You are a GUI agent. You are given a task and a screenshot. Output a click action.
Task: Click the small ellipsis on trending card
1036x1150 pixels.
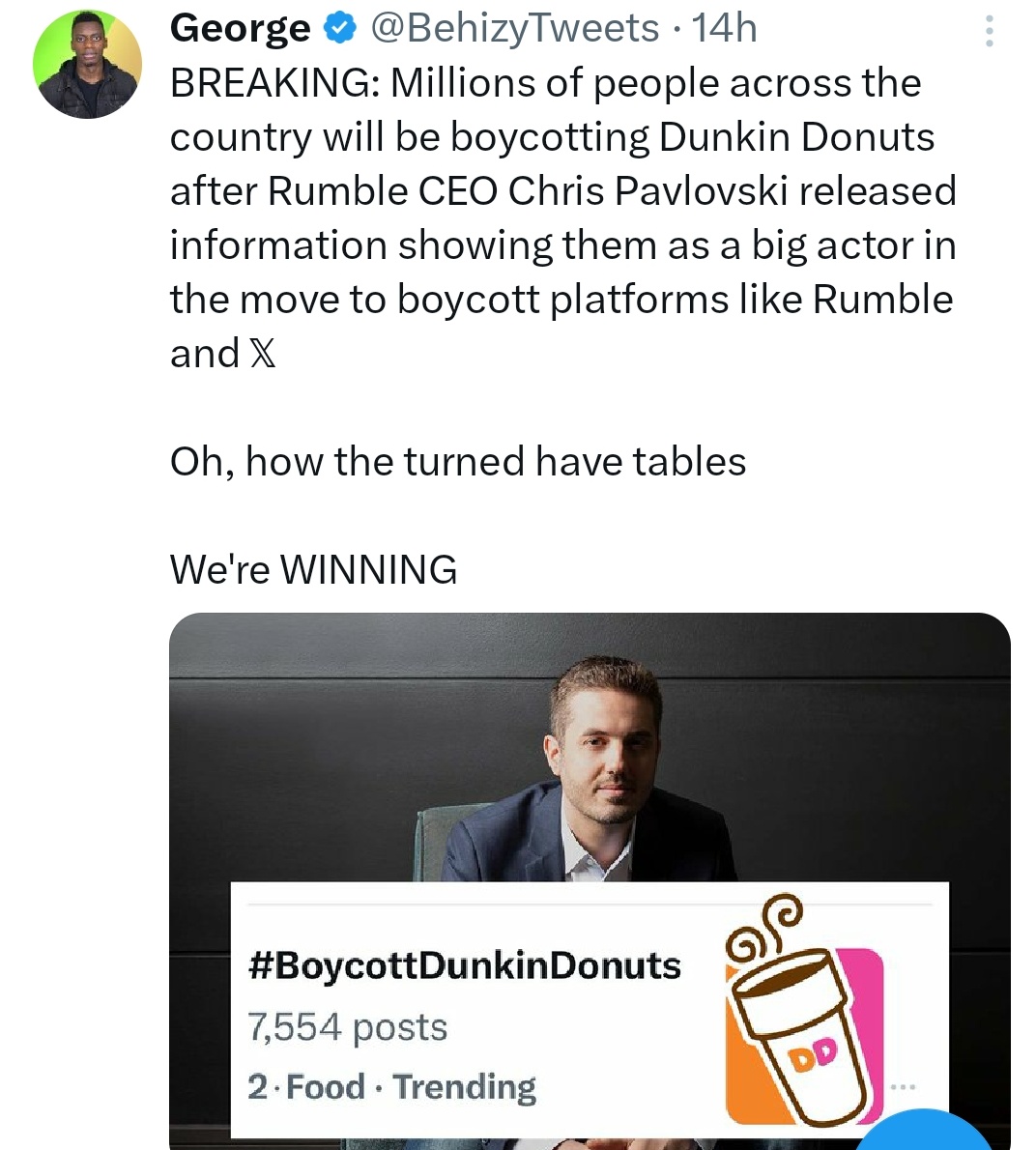click(903, 1087)
